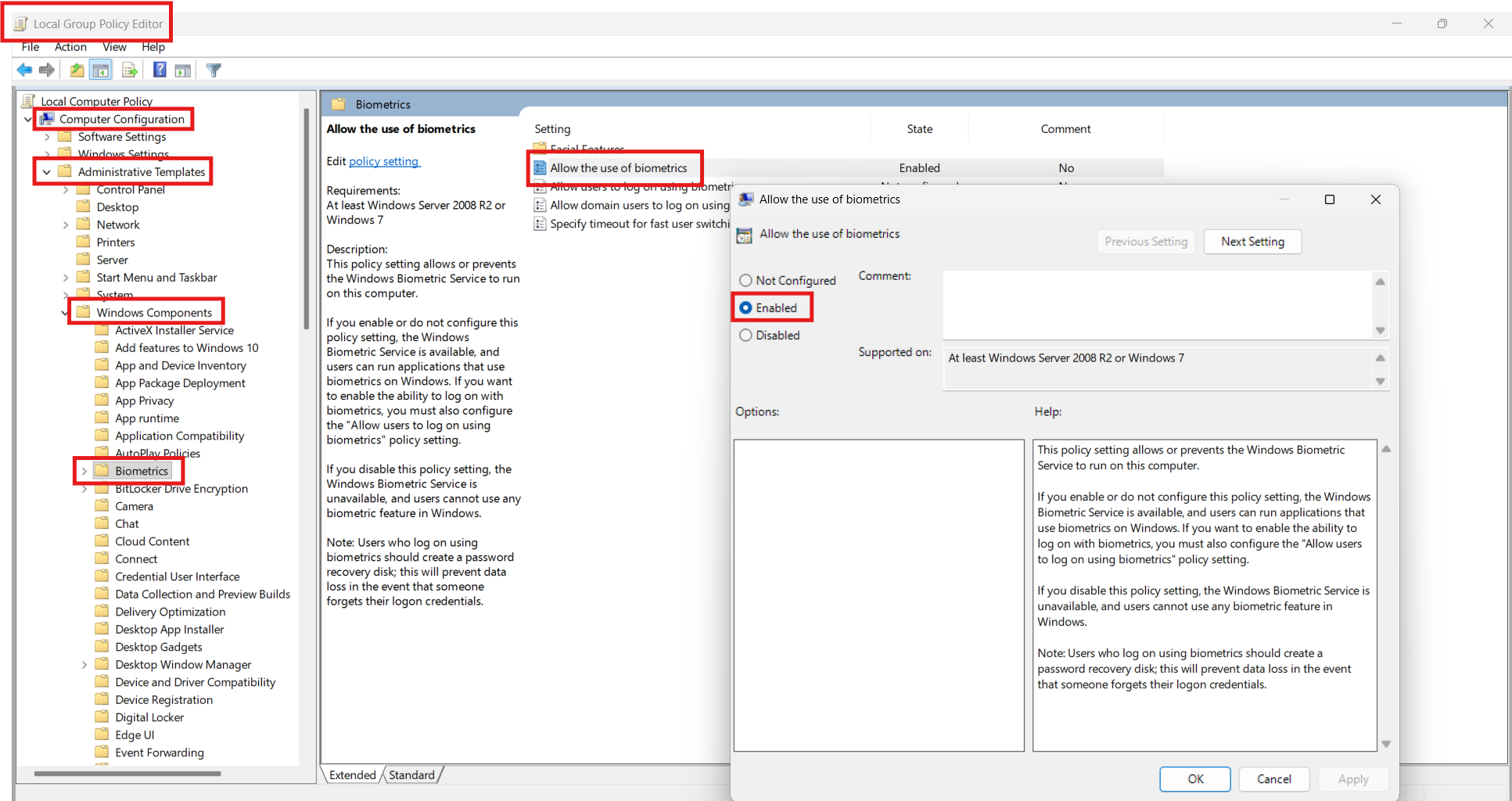Toggle the Show/Hide Console Tree icon
Viewport: 1512px width, 801px height.
pyautogui.click(x=101, y=70)
